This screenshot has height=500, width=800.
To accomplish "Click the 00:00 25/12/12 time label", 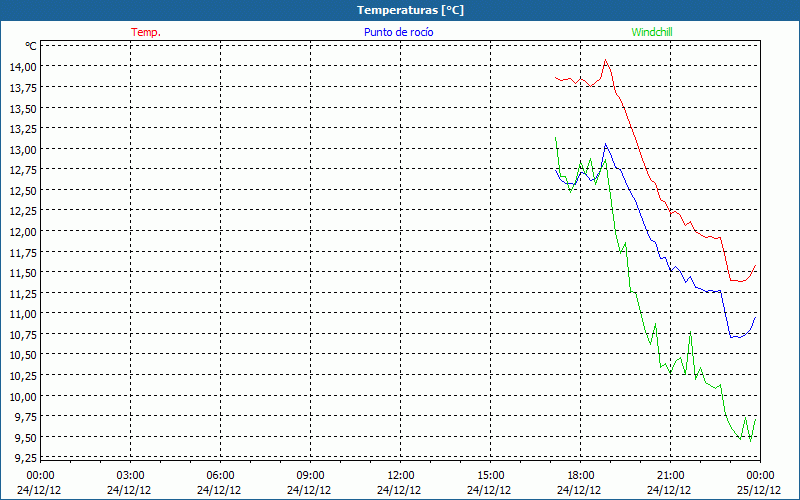I will pos(759,483).
